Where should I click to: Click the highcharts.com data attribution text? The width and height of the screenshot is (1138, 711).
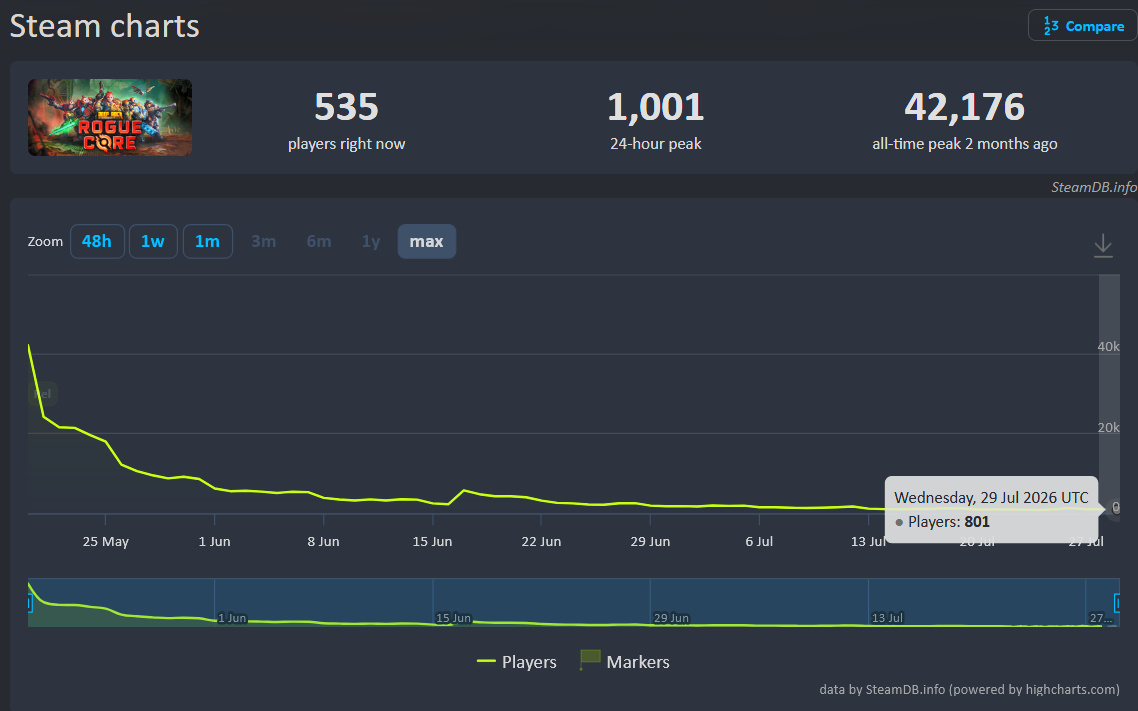point(969,689)
